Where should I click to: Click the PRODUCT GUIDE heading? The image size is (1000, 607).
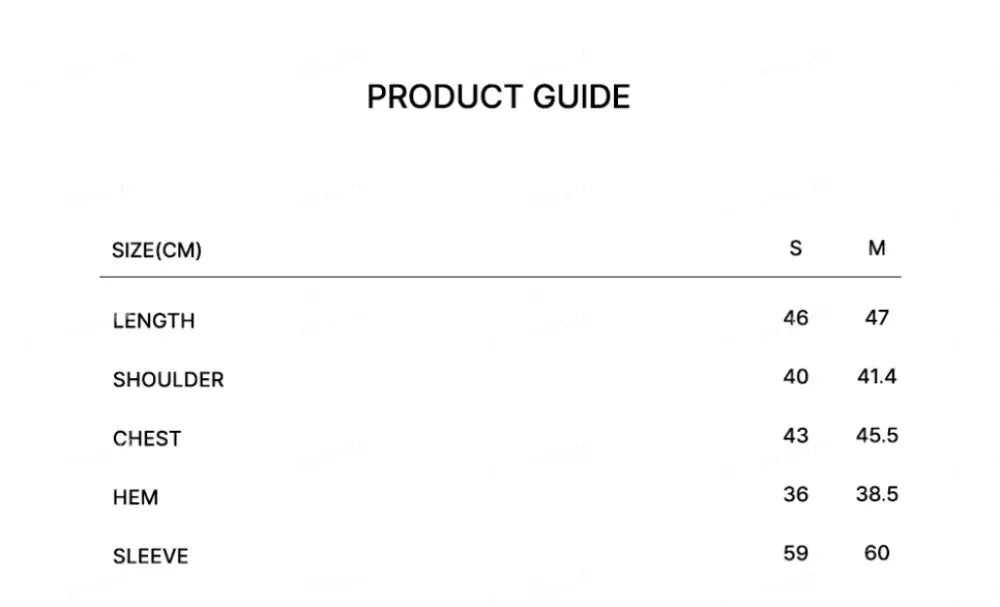click(x=498, y=97)
